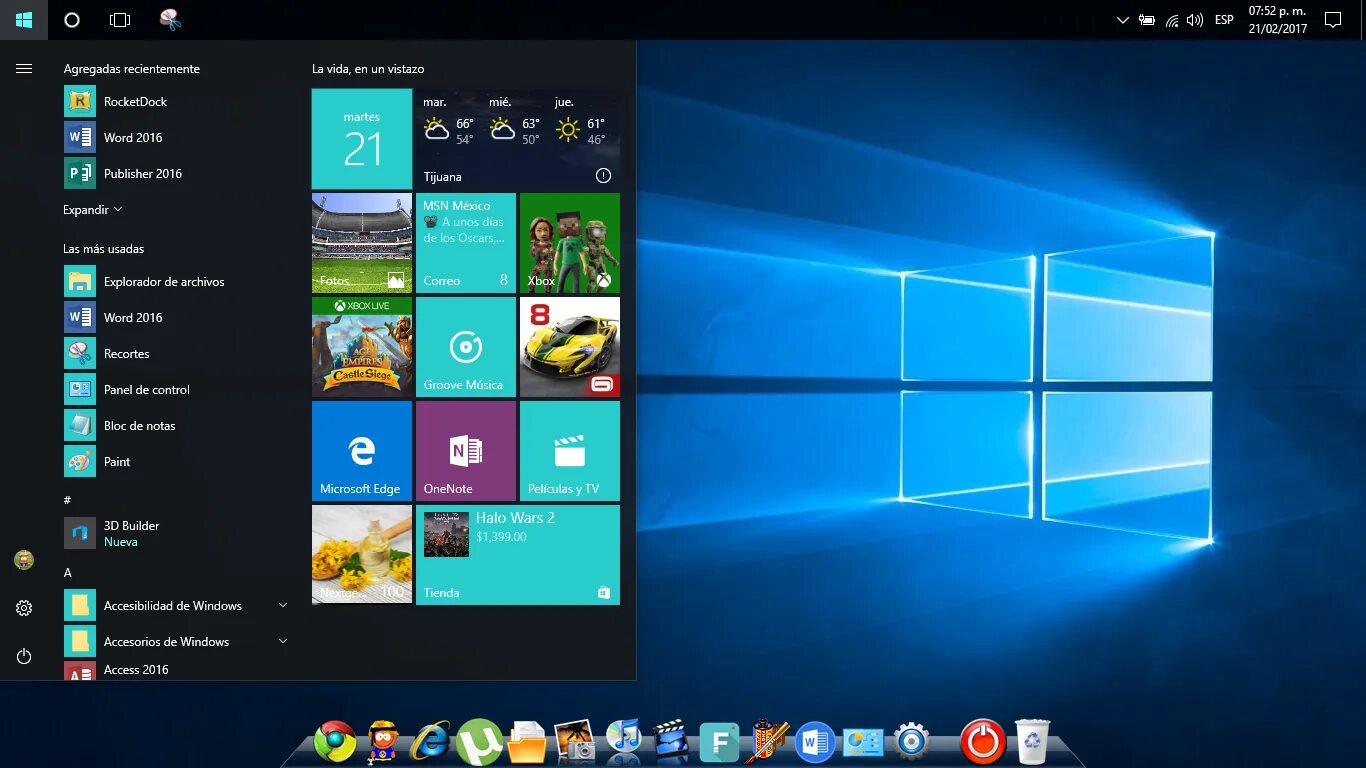Open the documents folder icon in dock
This screenshot has width=1366, height=768.
(527, 742)
